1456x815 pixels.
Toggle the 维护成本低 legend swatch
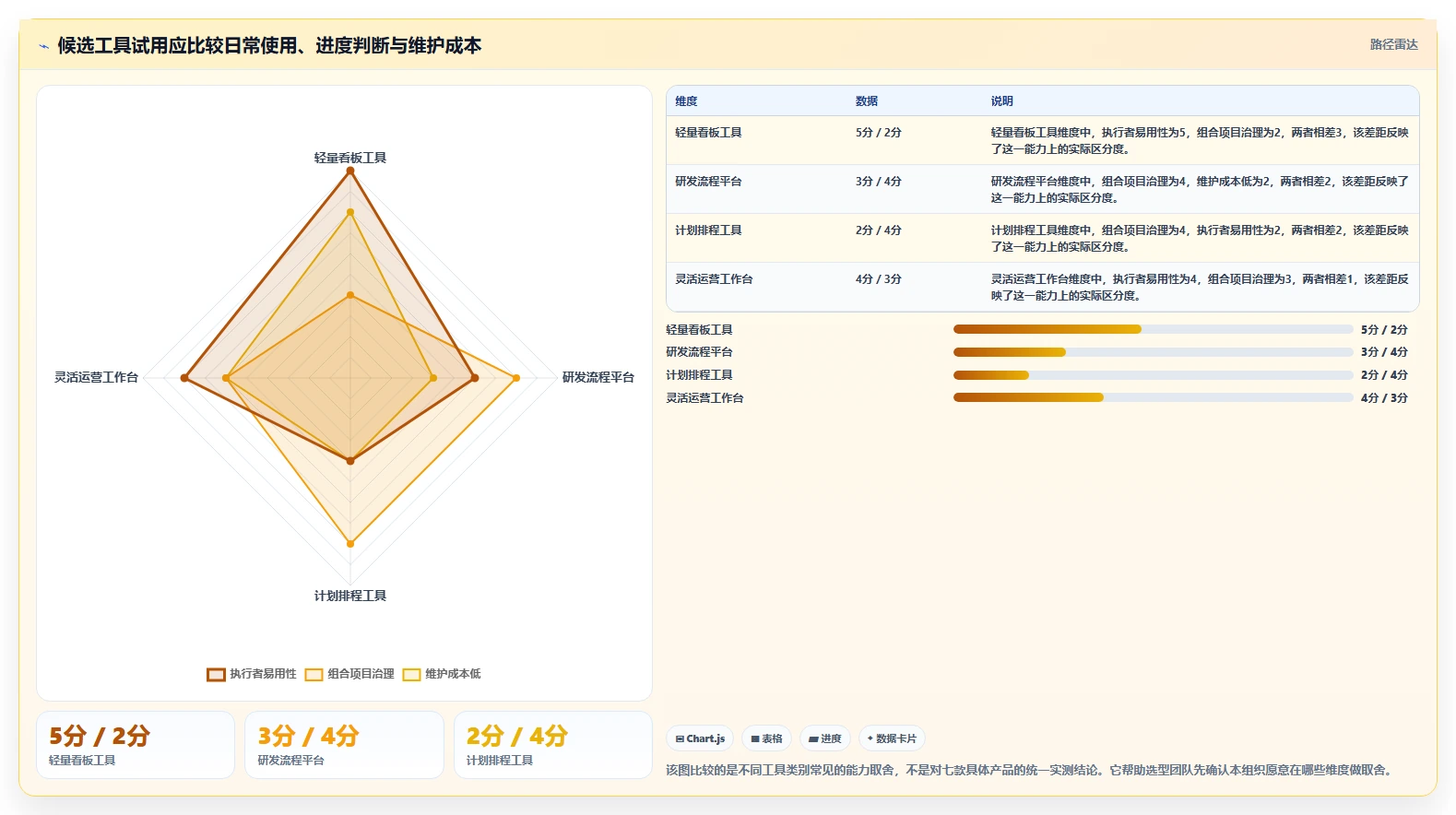[x=411, y=674]
